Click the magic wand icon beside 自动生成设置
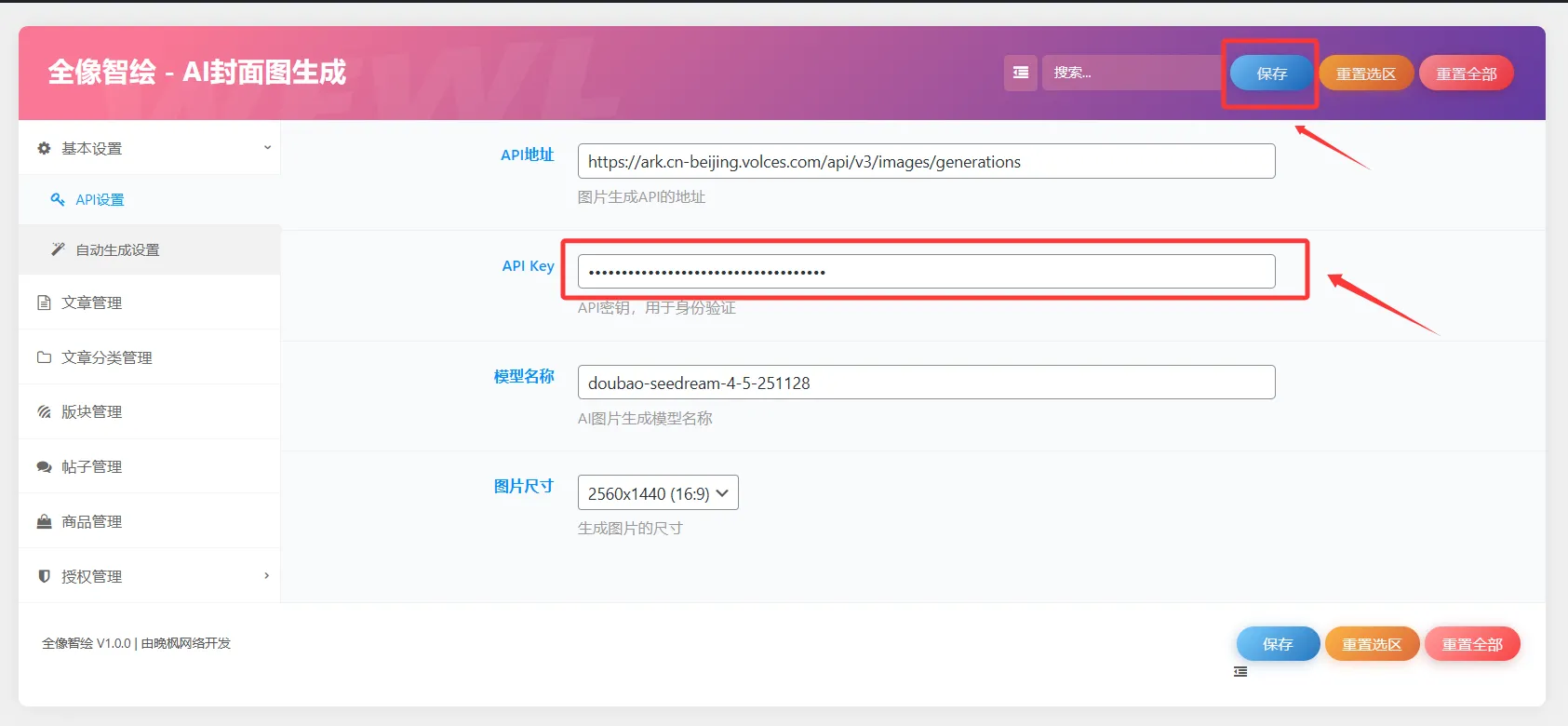 (58, 249)
